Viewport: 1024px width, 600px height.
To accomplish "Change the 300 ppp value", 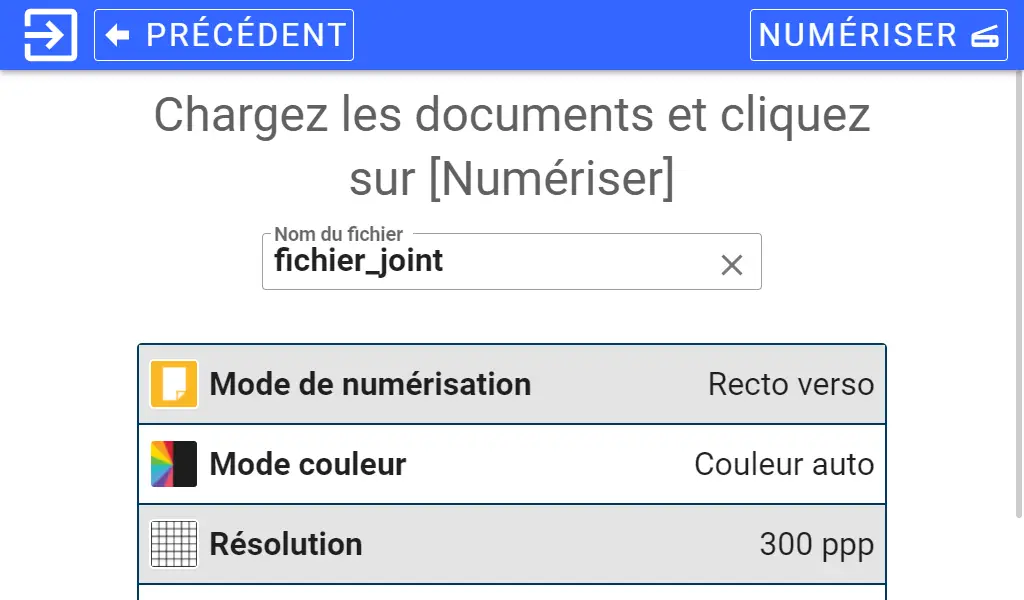I will pos(816,545).
